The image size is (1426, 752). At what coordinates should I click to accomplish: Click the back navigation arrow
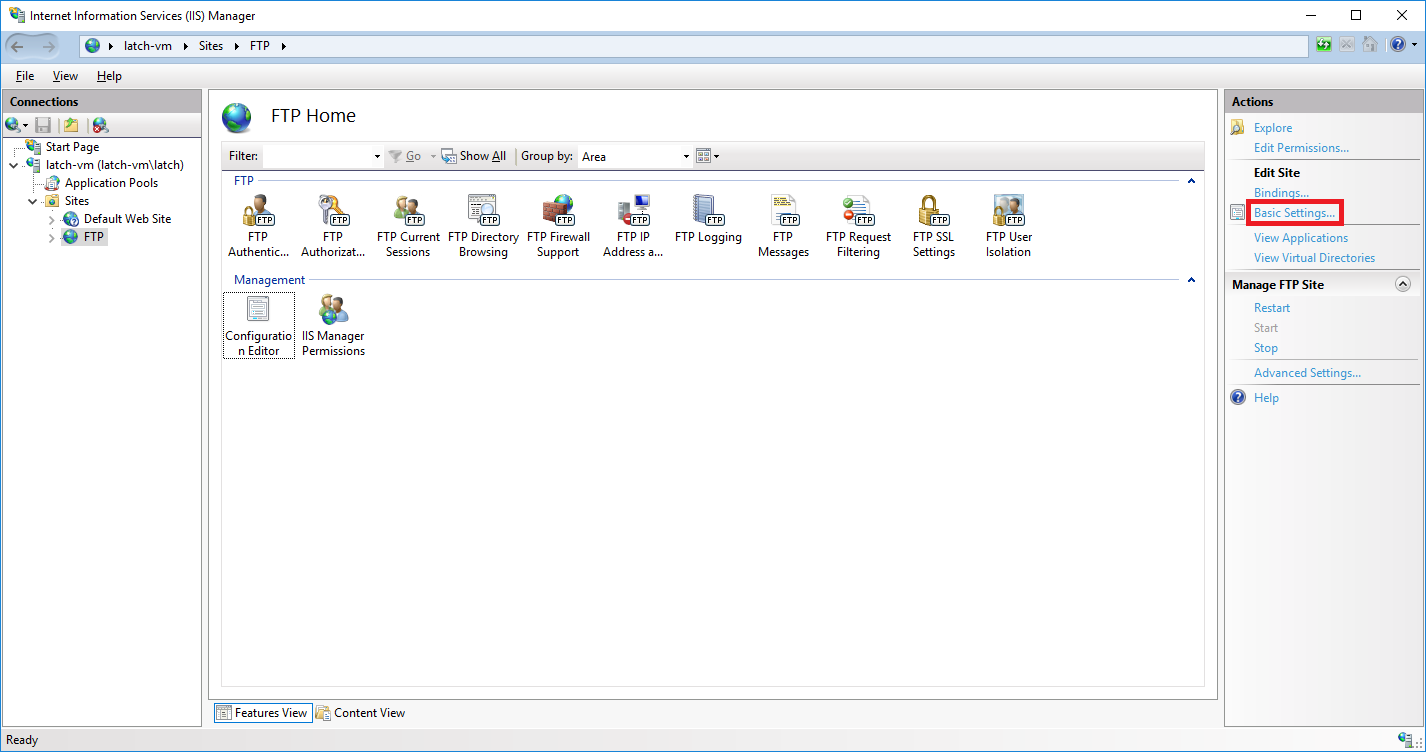(18, 46)
